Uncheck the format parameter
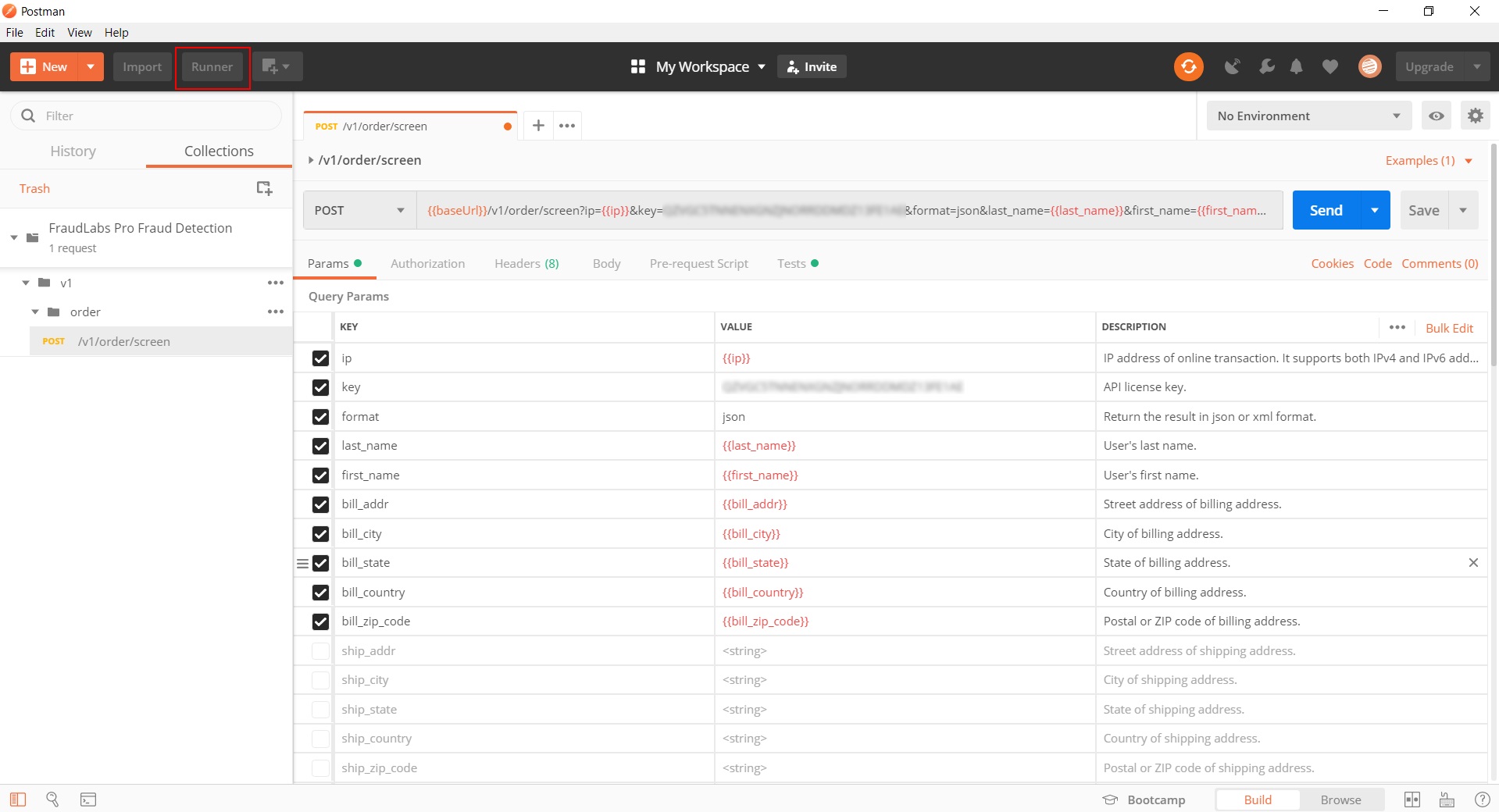Screen dimensions: 1499x812 [x=320, y=417]
